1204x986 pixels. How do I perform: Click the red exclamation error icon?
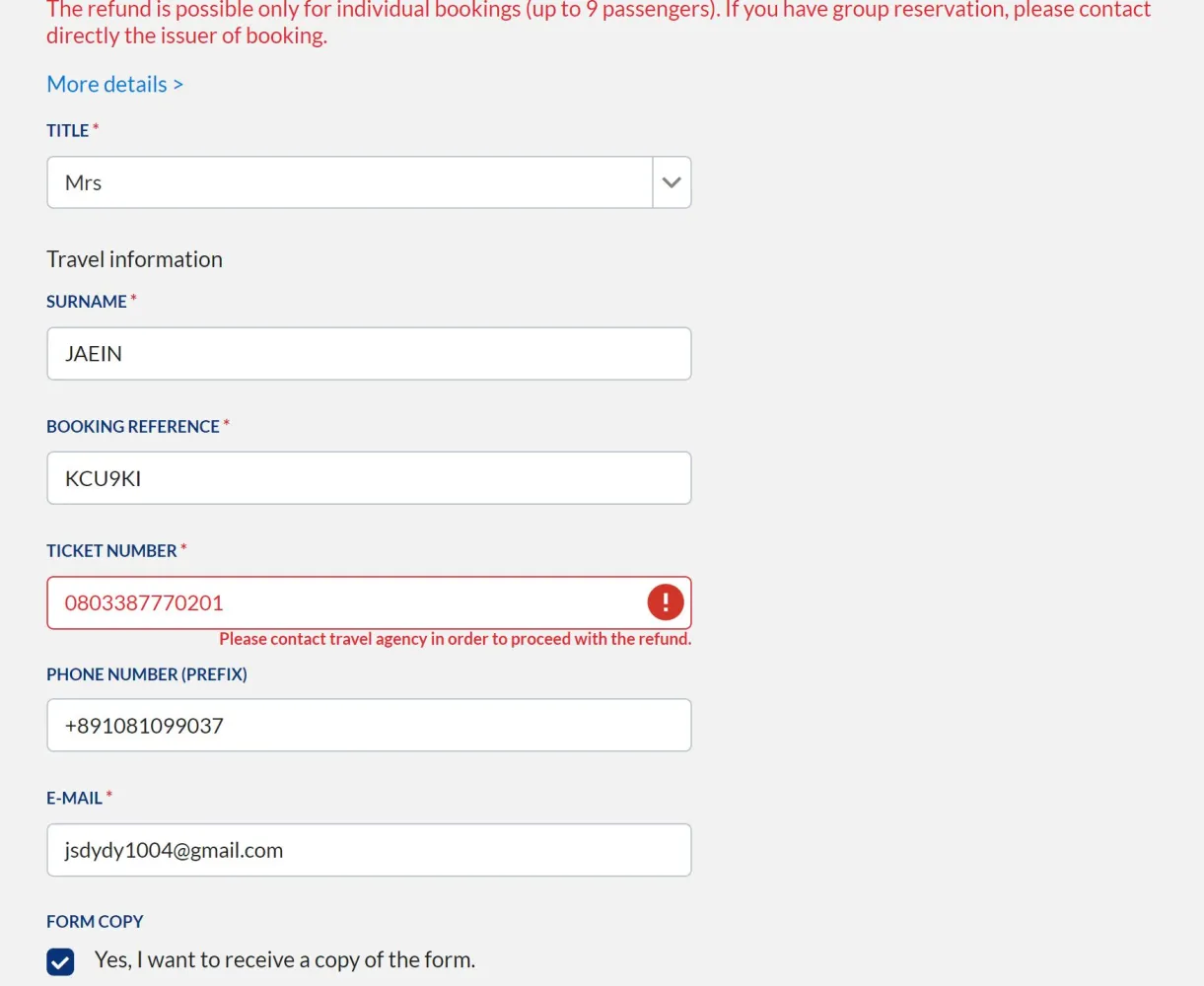point(666,602)
